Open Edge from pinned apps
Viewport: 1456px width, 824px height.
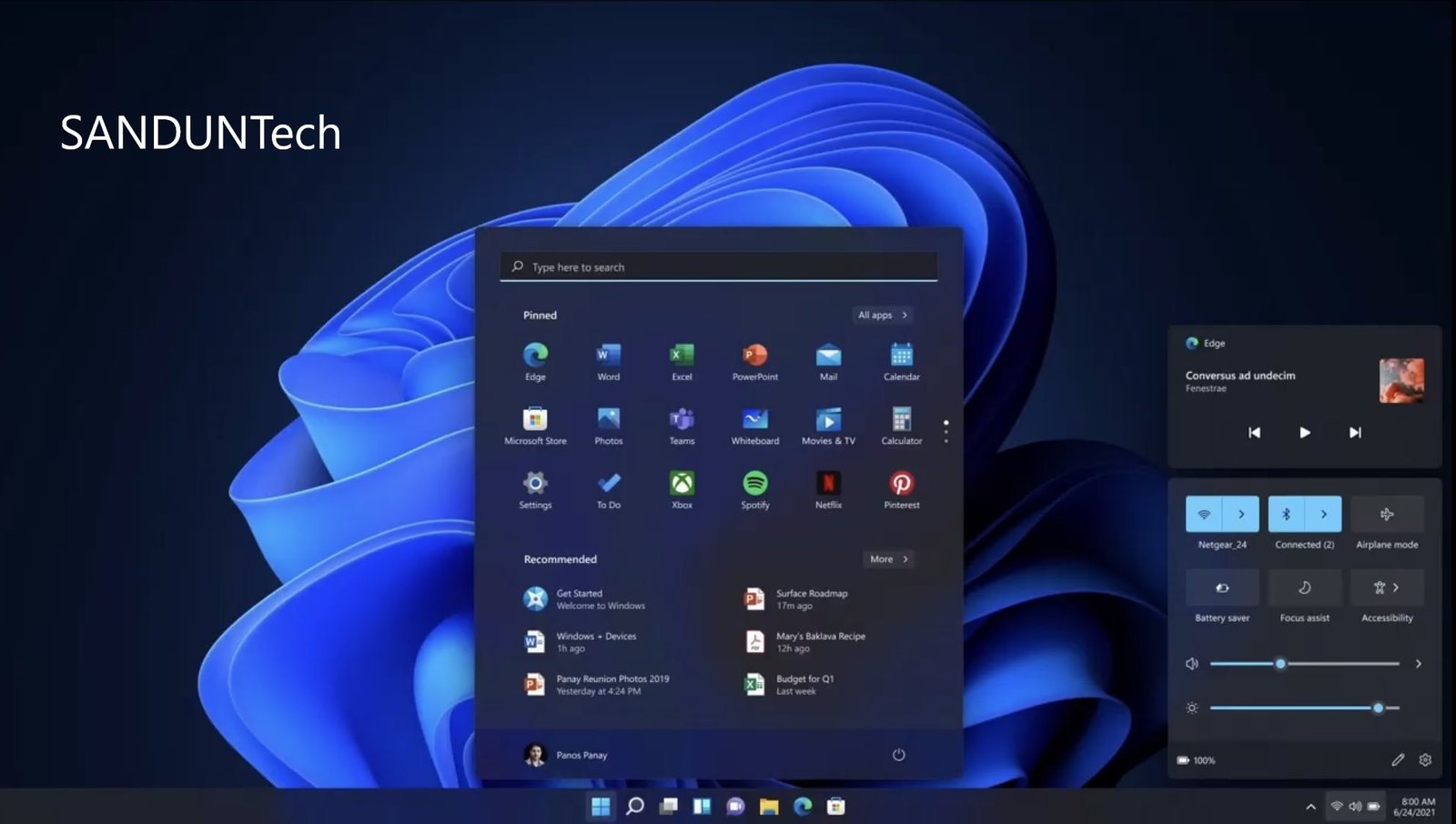(x=535, y=361)
